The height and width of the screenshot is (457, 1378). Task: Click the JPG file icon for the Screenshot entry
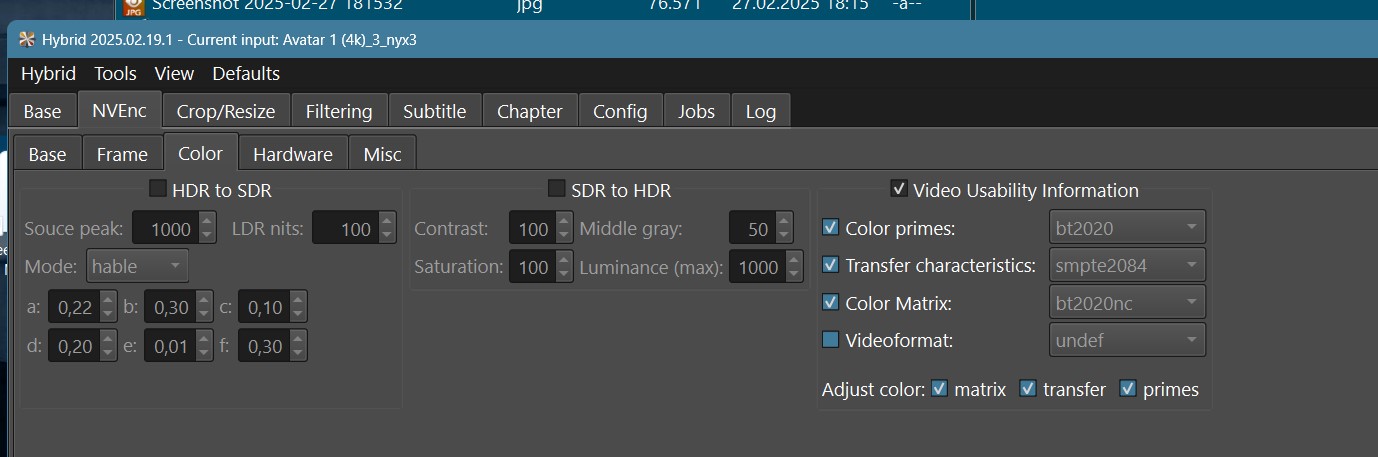pyautogui.click(x=132, y=6)
